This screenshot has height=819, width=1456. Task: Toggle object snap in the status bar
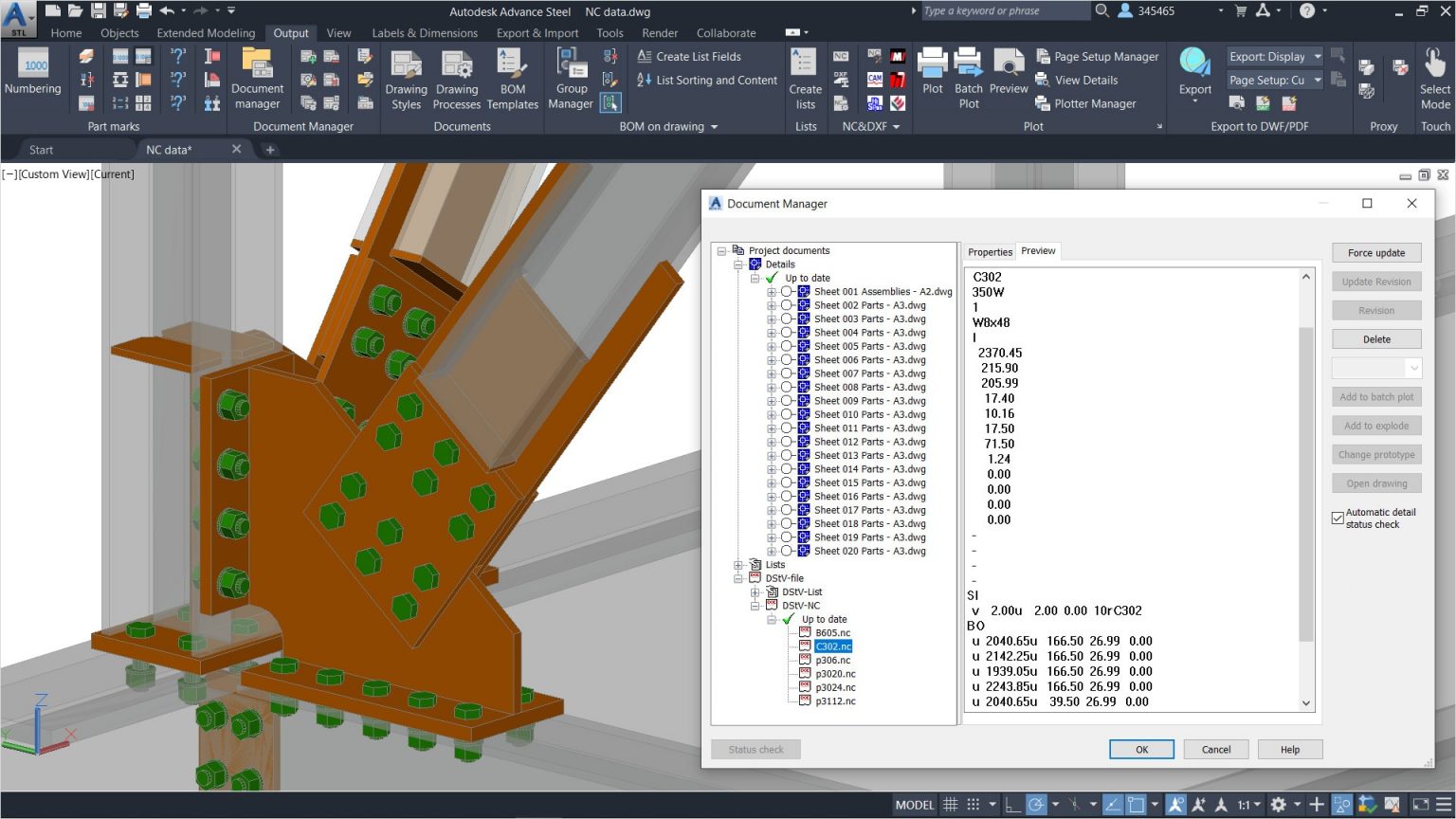click(1135, 804)
